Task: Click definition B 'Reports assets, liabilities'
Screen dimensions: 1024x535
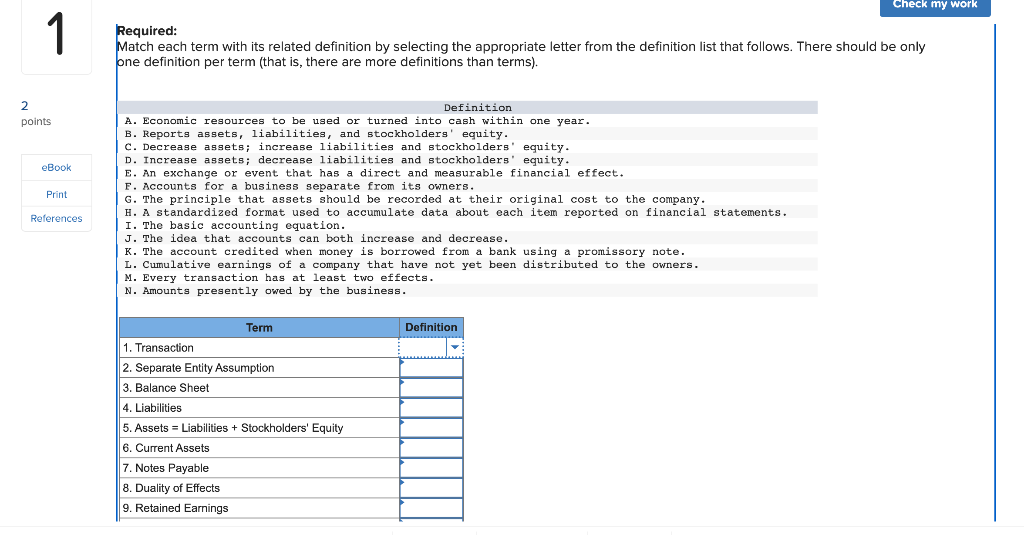Action: pyautogui.click(x=316, y=134)
